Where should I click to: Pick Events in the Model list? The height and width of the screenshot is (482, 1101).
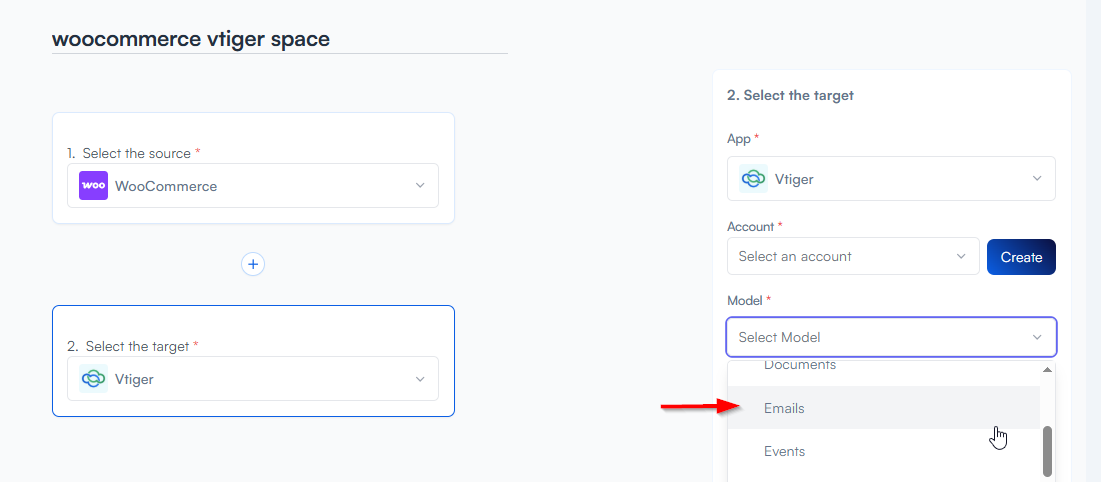784,451
